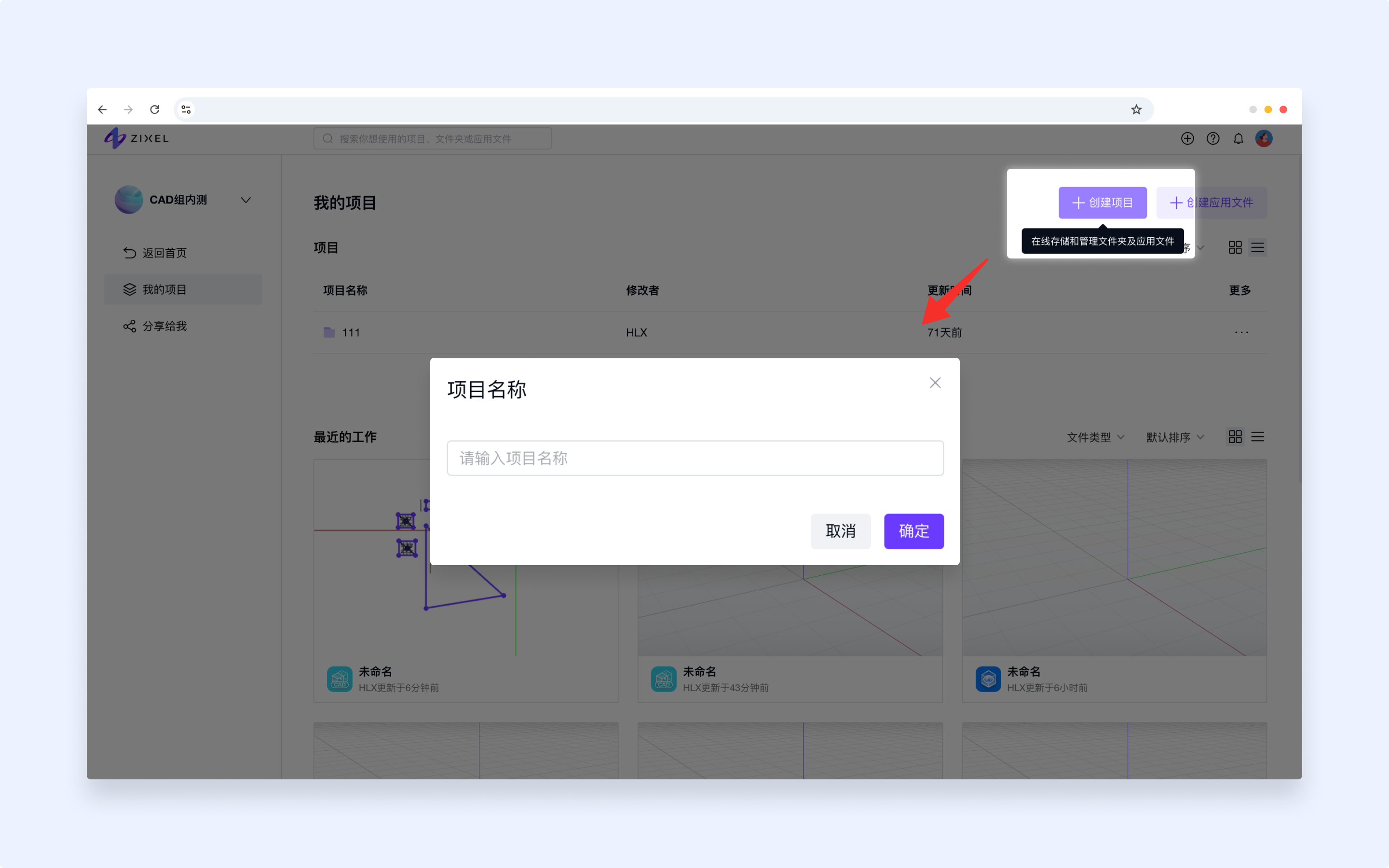The width and height of the screenshot is (1389, 868).
Task: Click folder icon of project 111
Action: (329, 332)
